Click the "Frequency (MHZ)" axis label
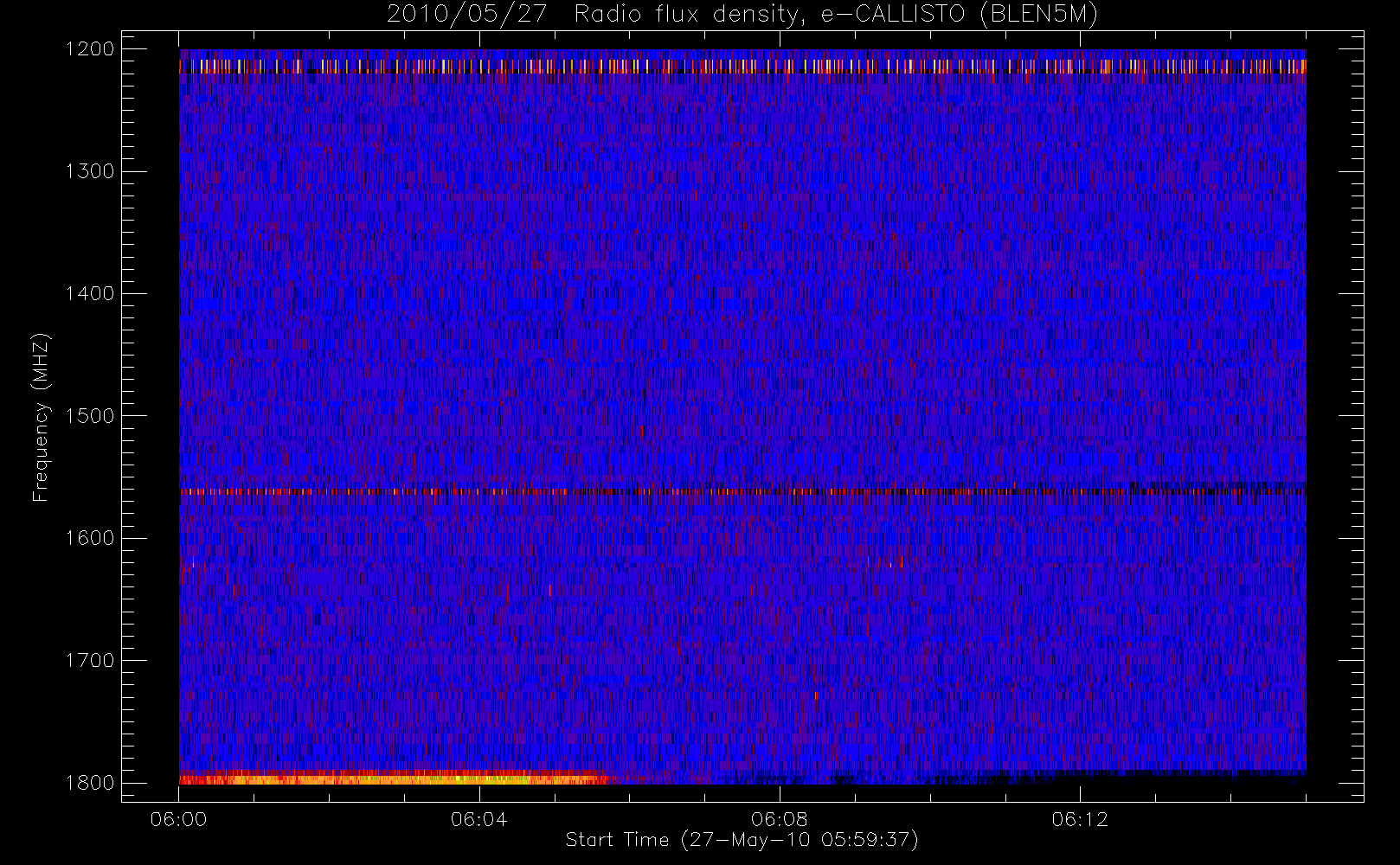 point(40,417)
